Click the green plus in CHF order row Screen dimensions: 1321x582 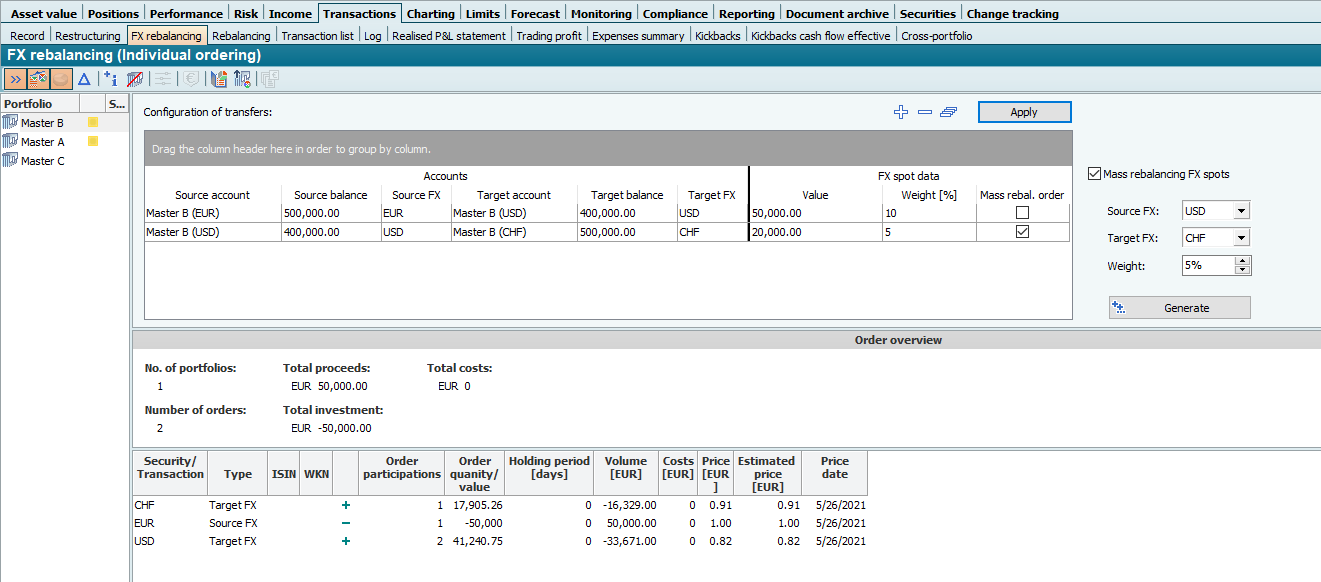point(346,505)
